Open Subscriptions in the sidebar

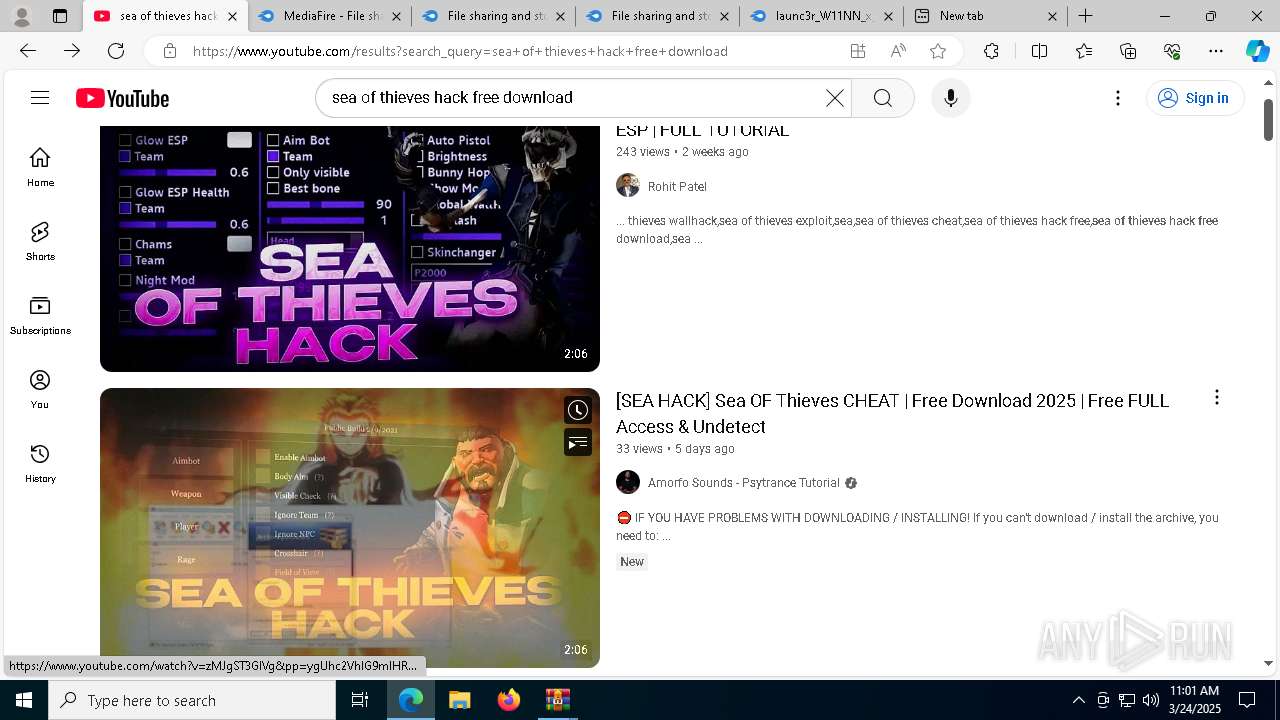(x=40, y=315)
